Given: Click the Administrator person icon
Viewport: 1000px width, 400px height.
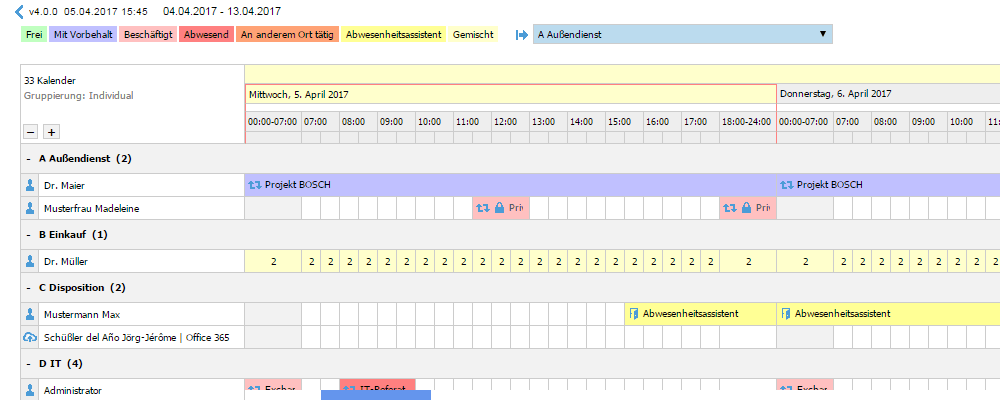Looking at the screenshot, I should point(29,390).
